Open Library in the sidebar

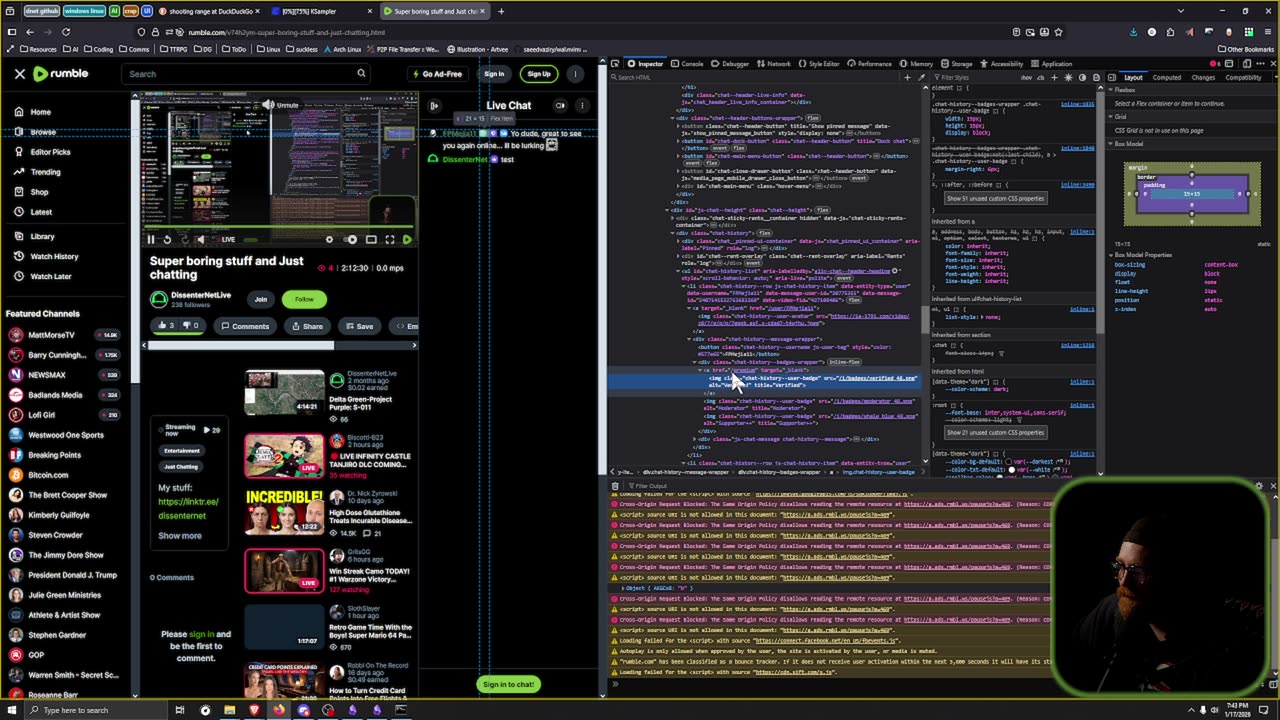pos(42,236)
